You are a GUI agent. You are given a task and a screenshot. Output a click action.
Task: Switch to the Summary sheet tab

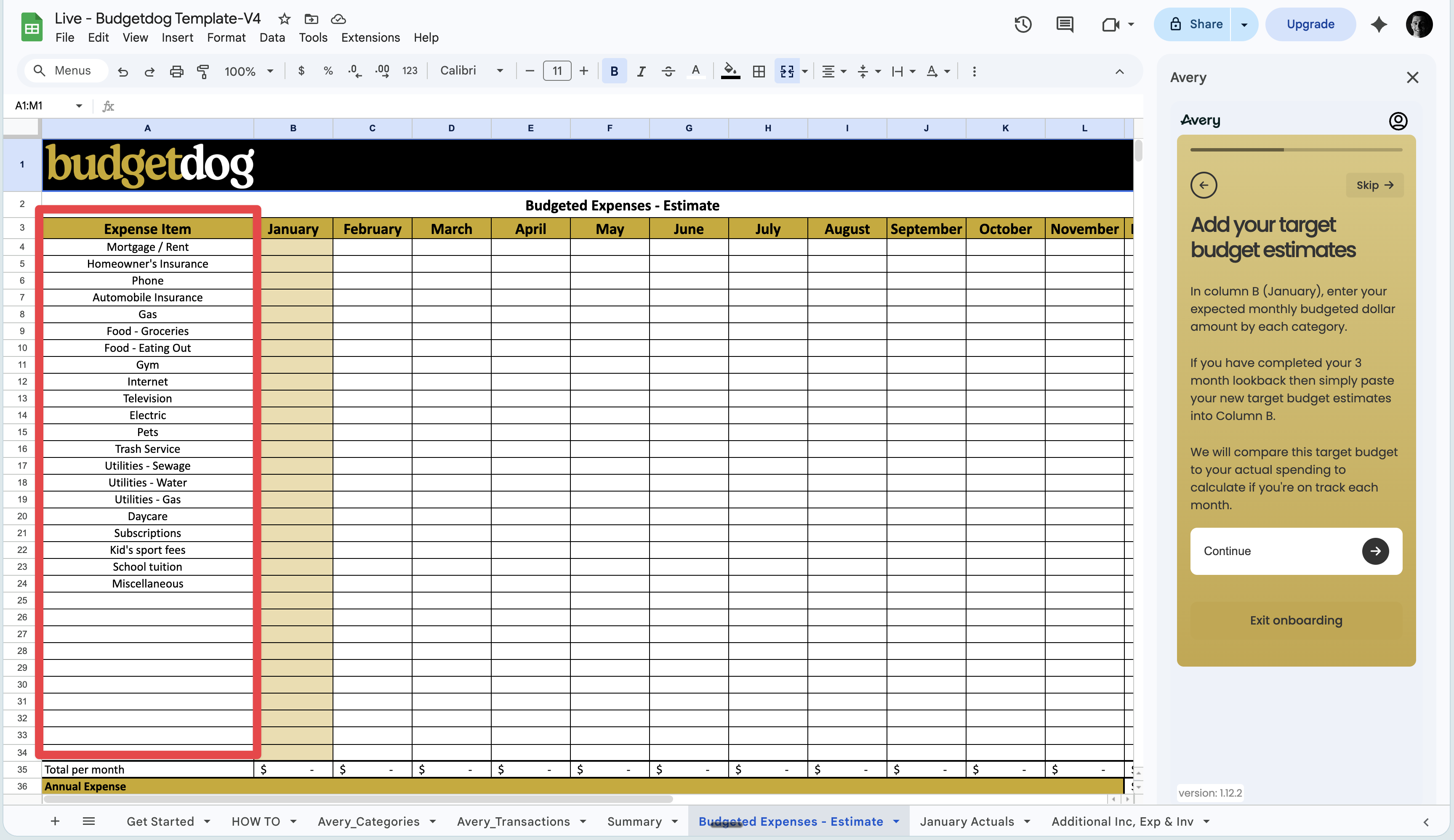pyautogui.click(x=634, y=821)
